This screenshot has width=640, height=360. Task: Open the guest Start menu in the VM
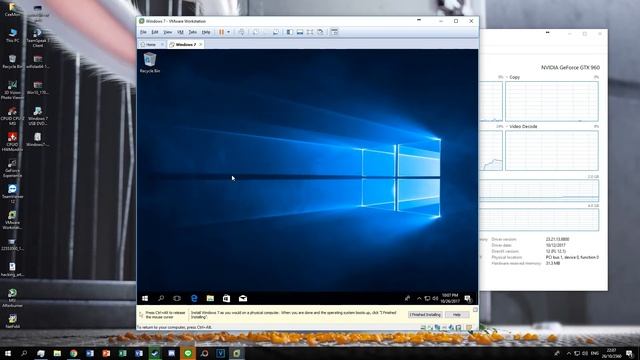[145, 298]
